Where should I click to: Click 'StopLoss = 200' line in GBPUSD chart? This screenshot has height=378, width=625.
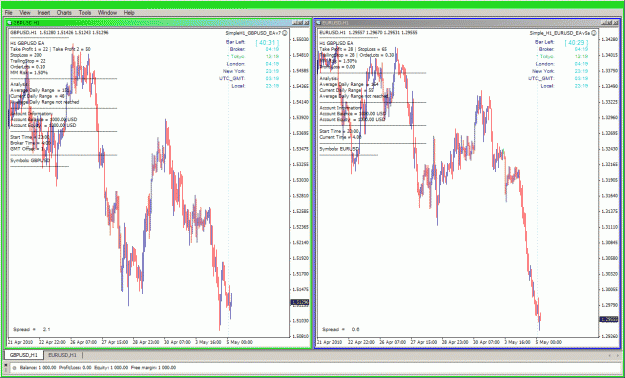click(x=26, y=55)
